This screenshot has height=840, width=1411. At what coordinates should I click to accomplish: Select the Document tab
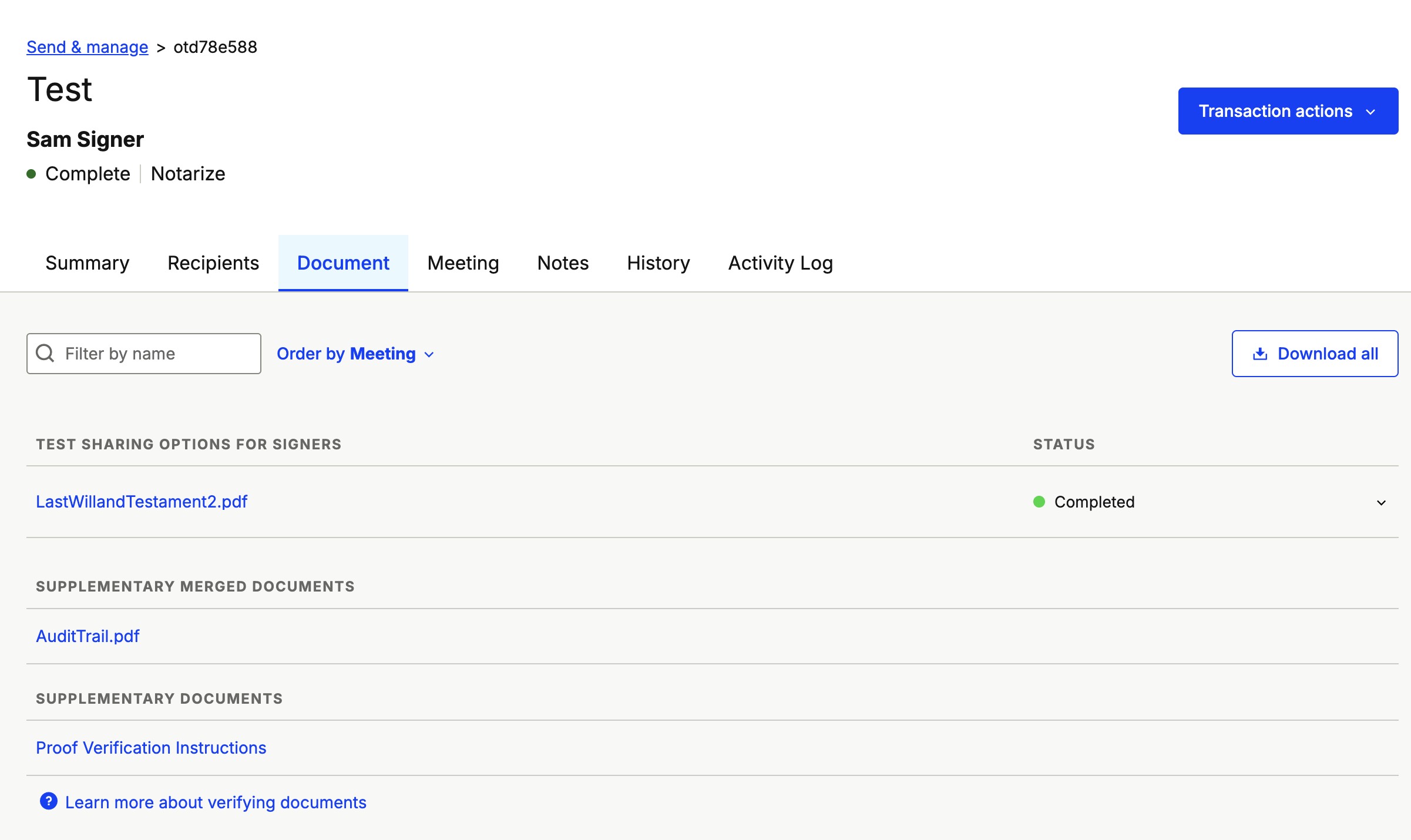[343, 263]
